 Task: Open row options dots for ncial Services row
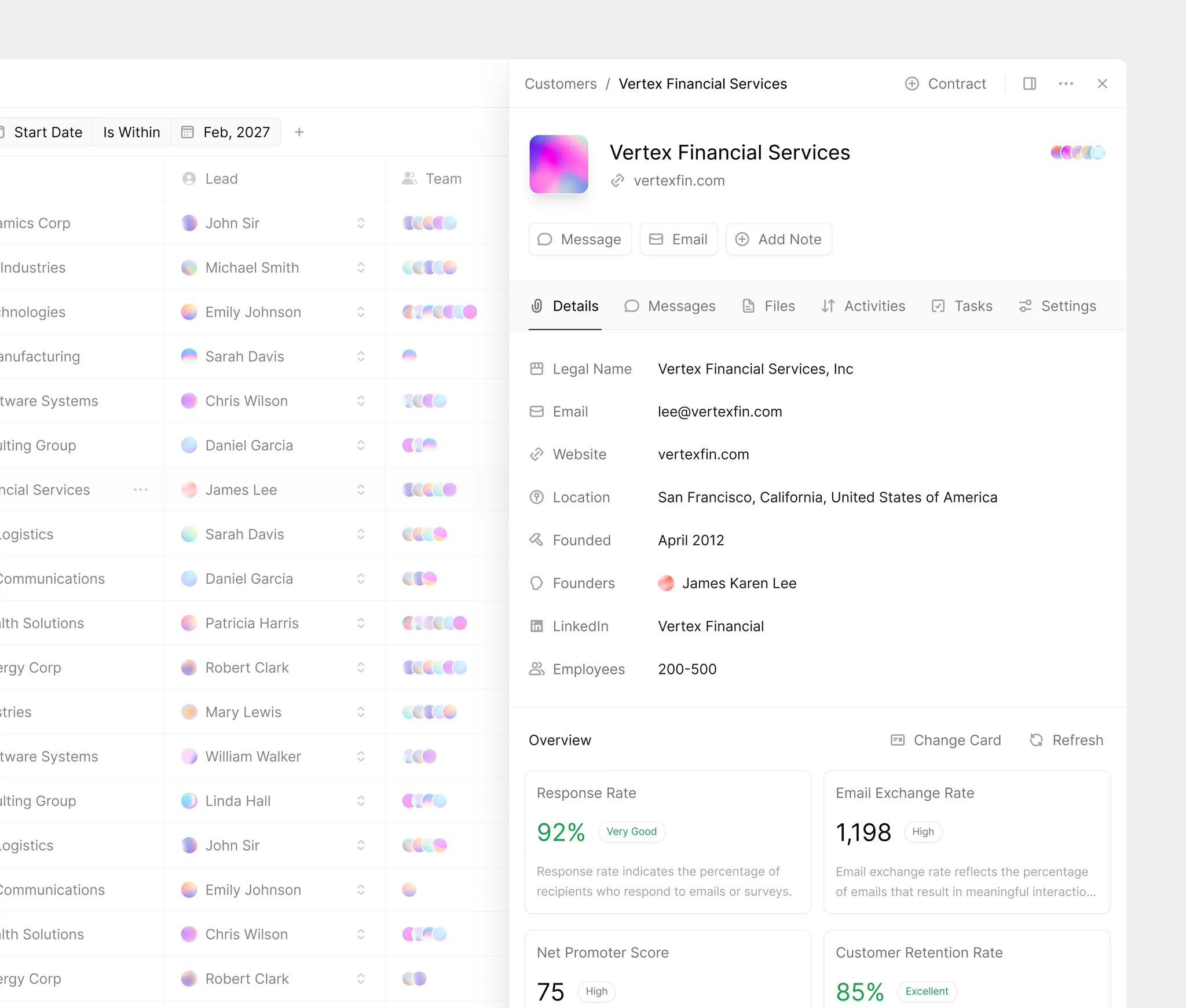click(141, 490)
